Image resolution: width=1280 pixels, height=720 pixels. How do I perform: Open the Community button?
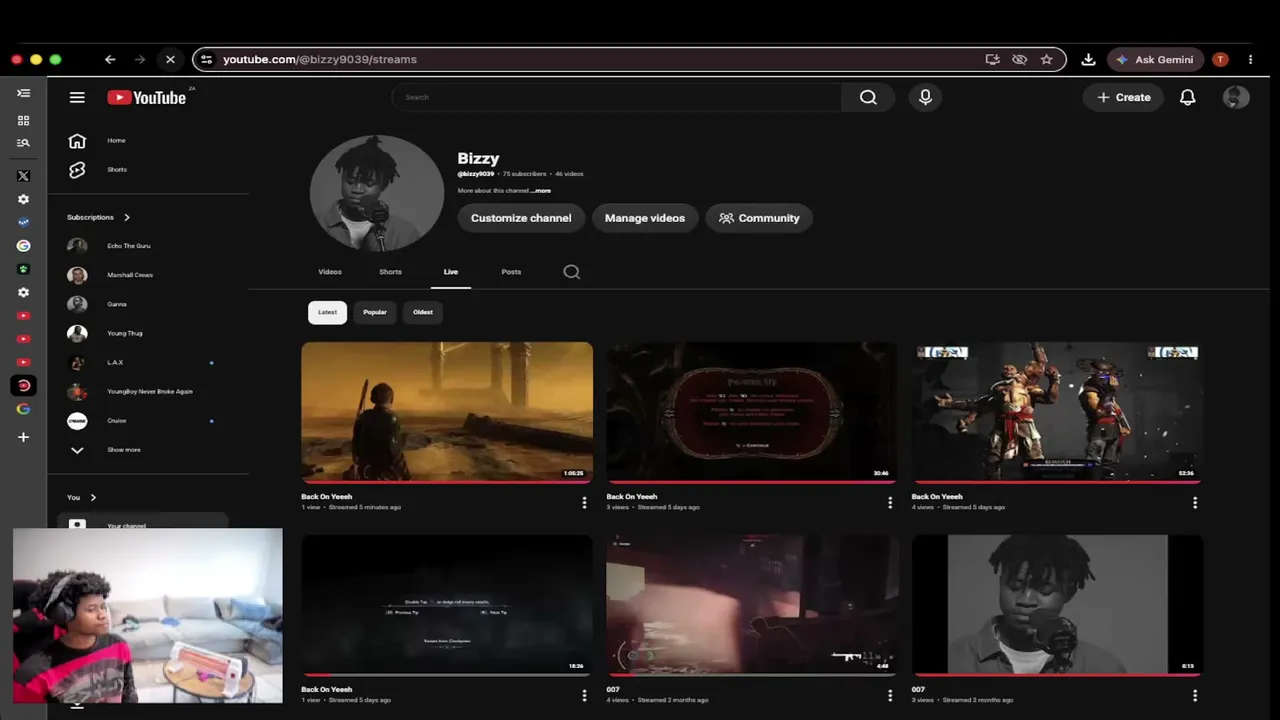[x=759, y=218]
